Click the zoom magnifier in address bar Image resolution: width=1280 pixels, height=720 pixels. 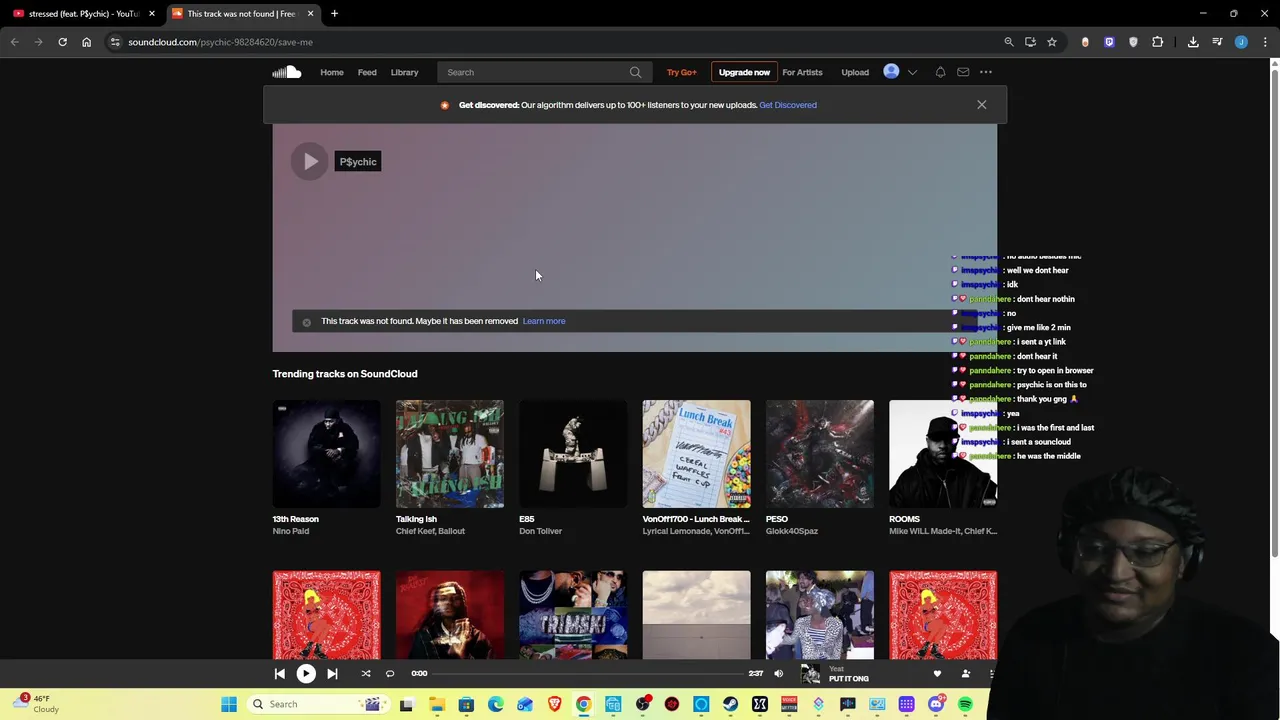(1009, 42)
